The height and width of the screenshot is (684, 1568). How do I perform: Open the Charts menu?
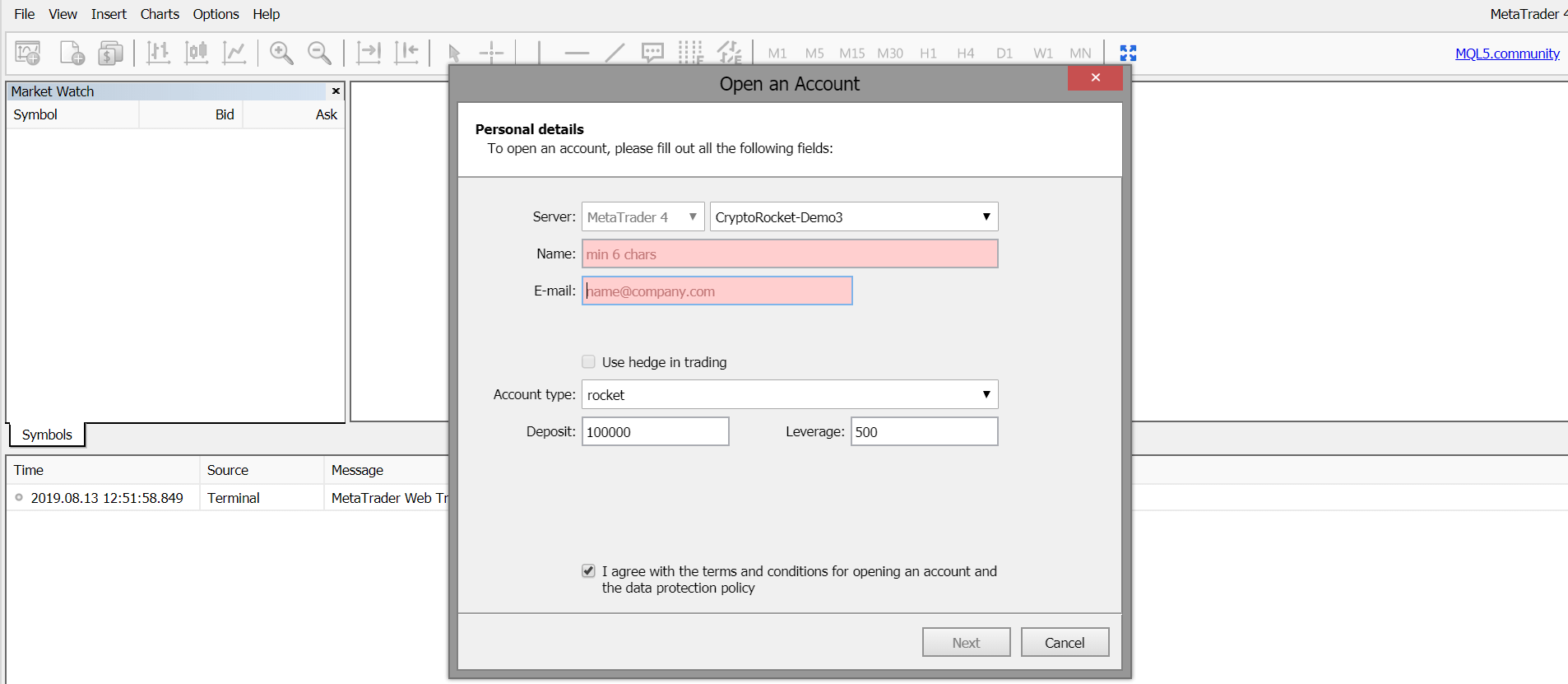point(160,14)
